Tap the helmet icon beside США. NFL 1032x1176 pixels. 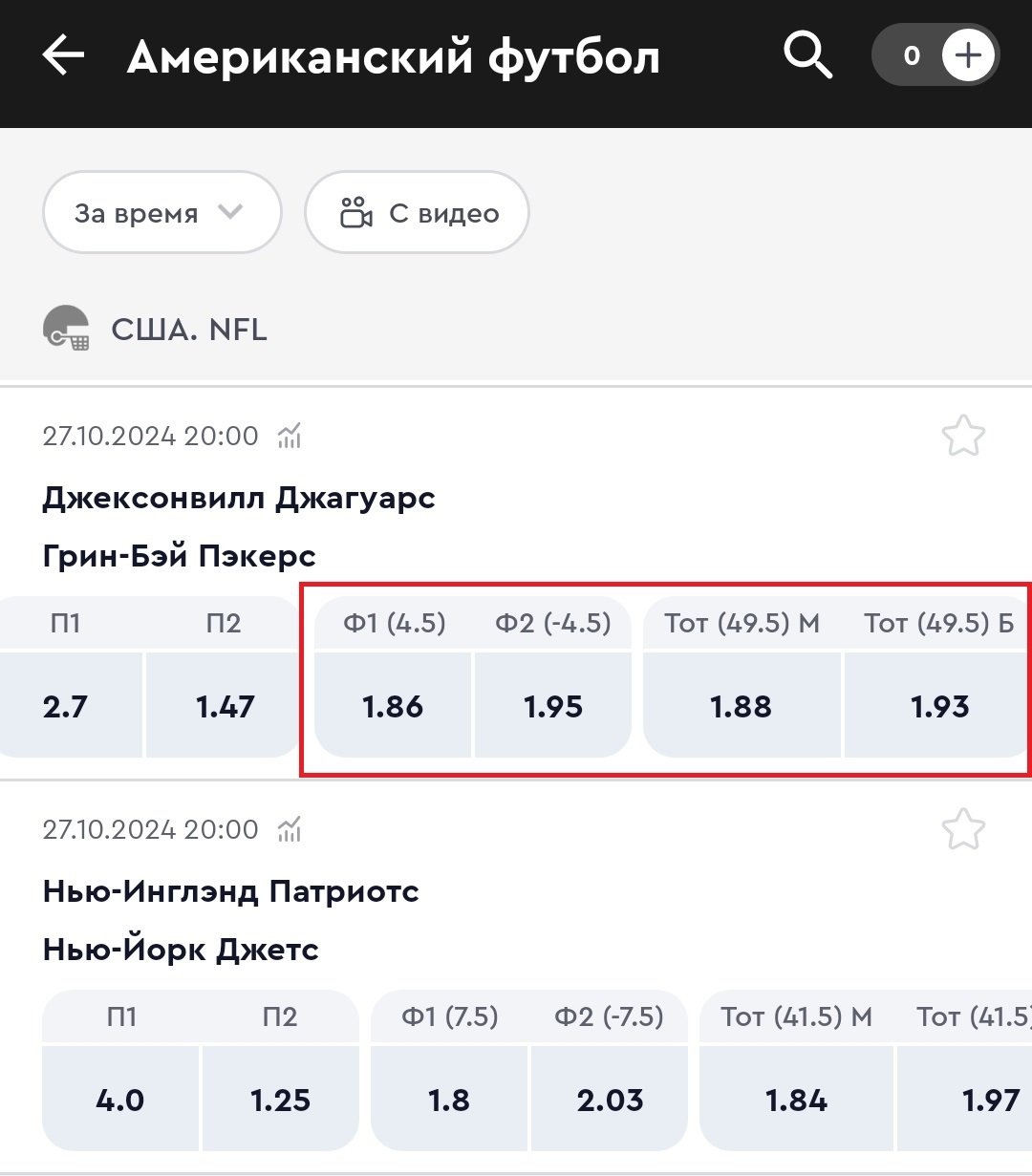pos(66,330)
